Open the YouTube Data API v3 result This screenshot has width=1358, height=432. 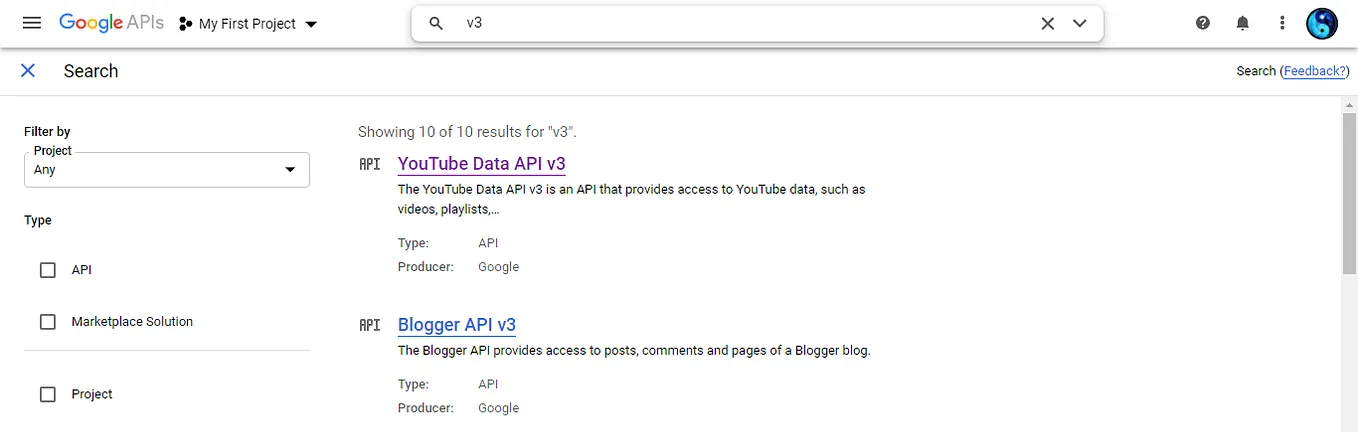click(482, 163)
